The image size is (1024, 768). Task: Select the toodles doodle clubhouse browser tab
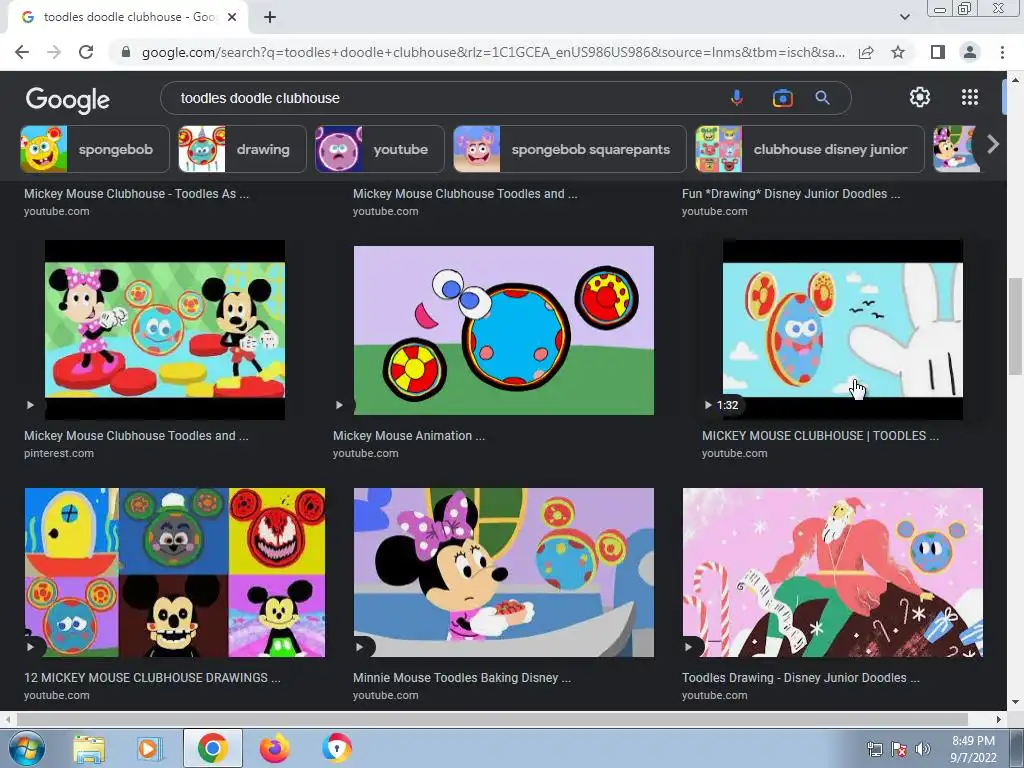[x=128, y=17]
